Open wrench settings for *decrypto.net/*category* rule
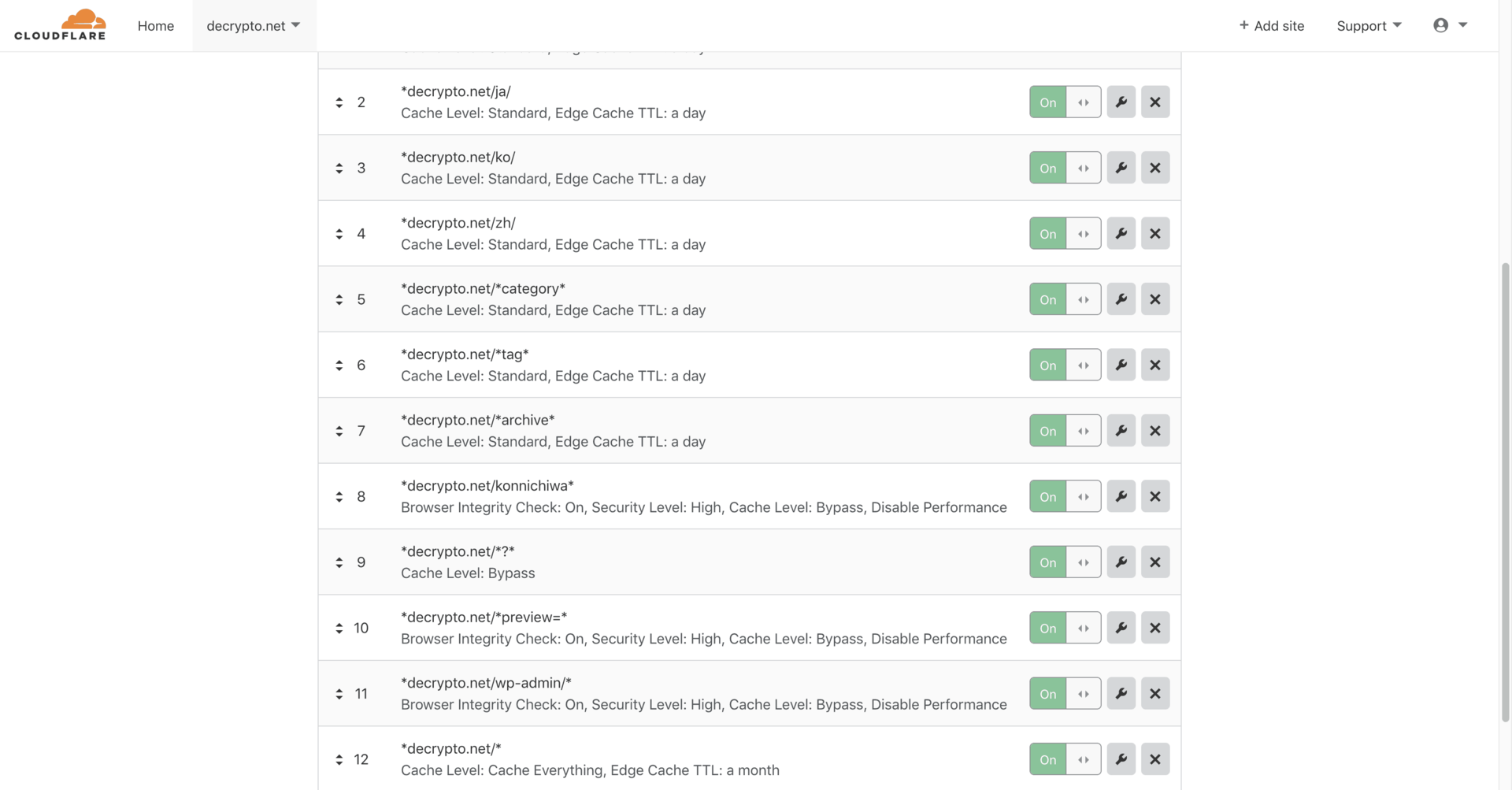 1121,299
